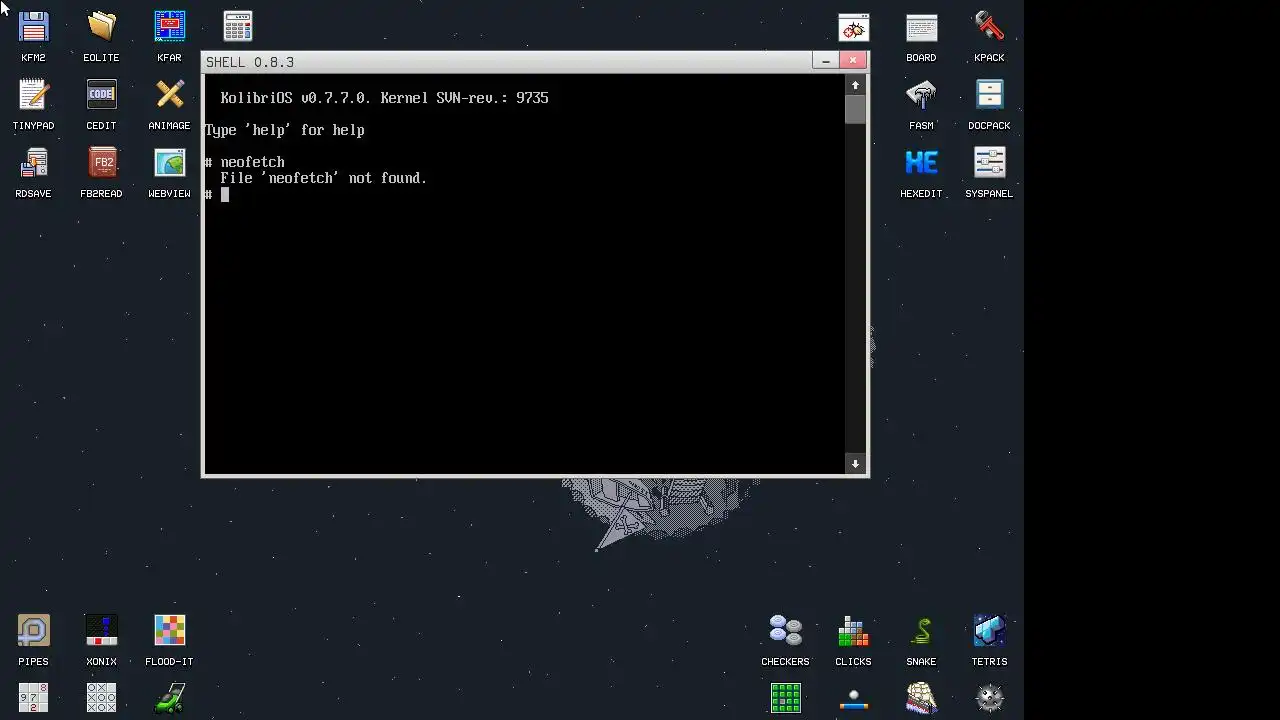Open the spiked mine game icon
The width and height of the screenshot is (1280, 720).
point(989,698)
